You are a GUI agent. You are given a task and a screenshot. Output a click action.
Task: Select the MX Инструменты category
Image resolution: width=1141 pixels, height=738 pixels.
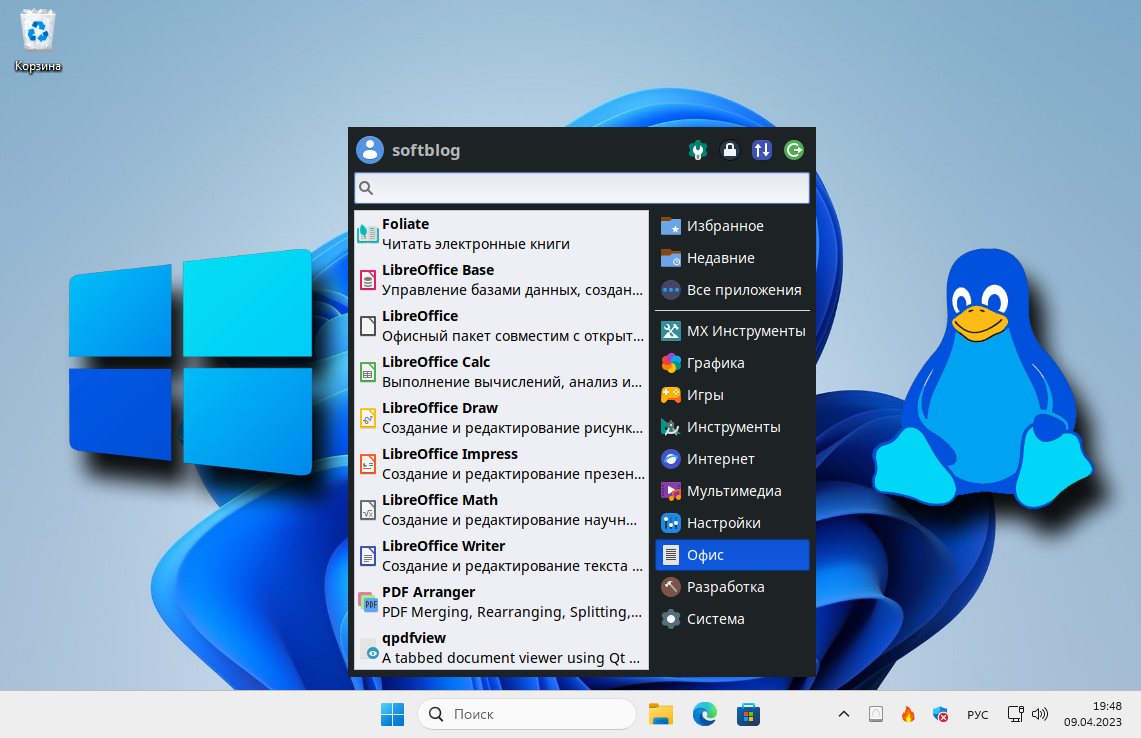pos(732,330)
